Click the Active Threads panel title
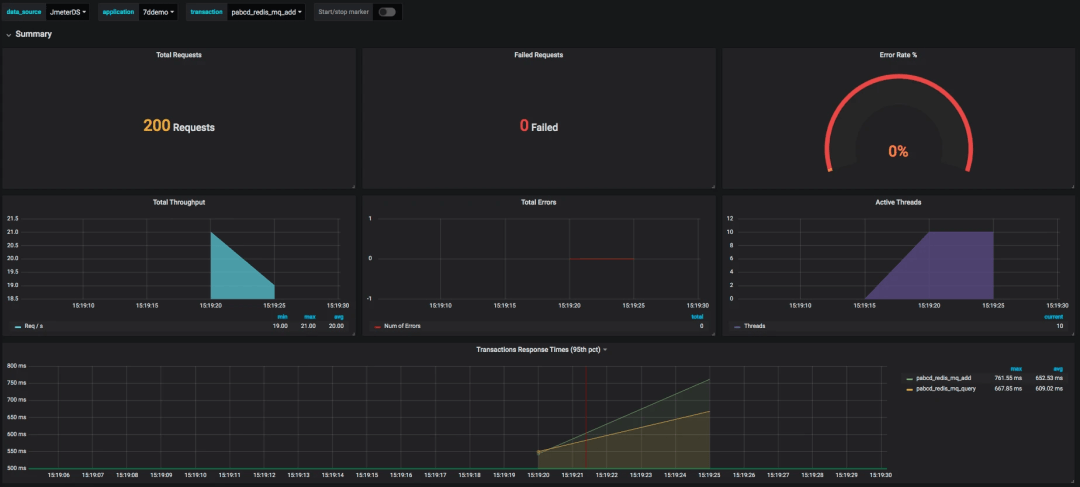The image size is (1080, 487). (x=898, y=203)
